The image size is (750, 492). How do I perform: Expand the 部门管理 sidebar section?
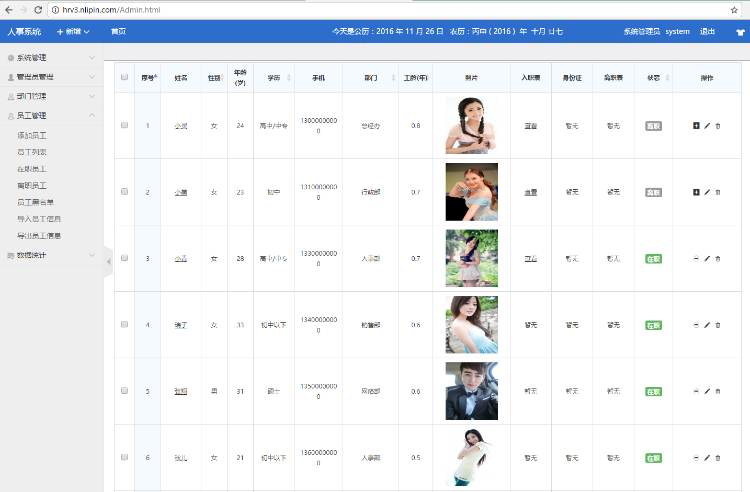coord(52,96)
